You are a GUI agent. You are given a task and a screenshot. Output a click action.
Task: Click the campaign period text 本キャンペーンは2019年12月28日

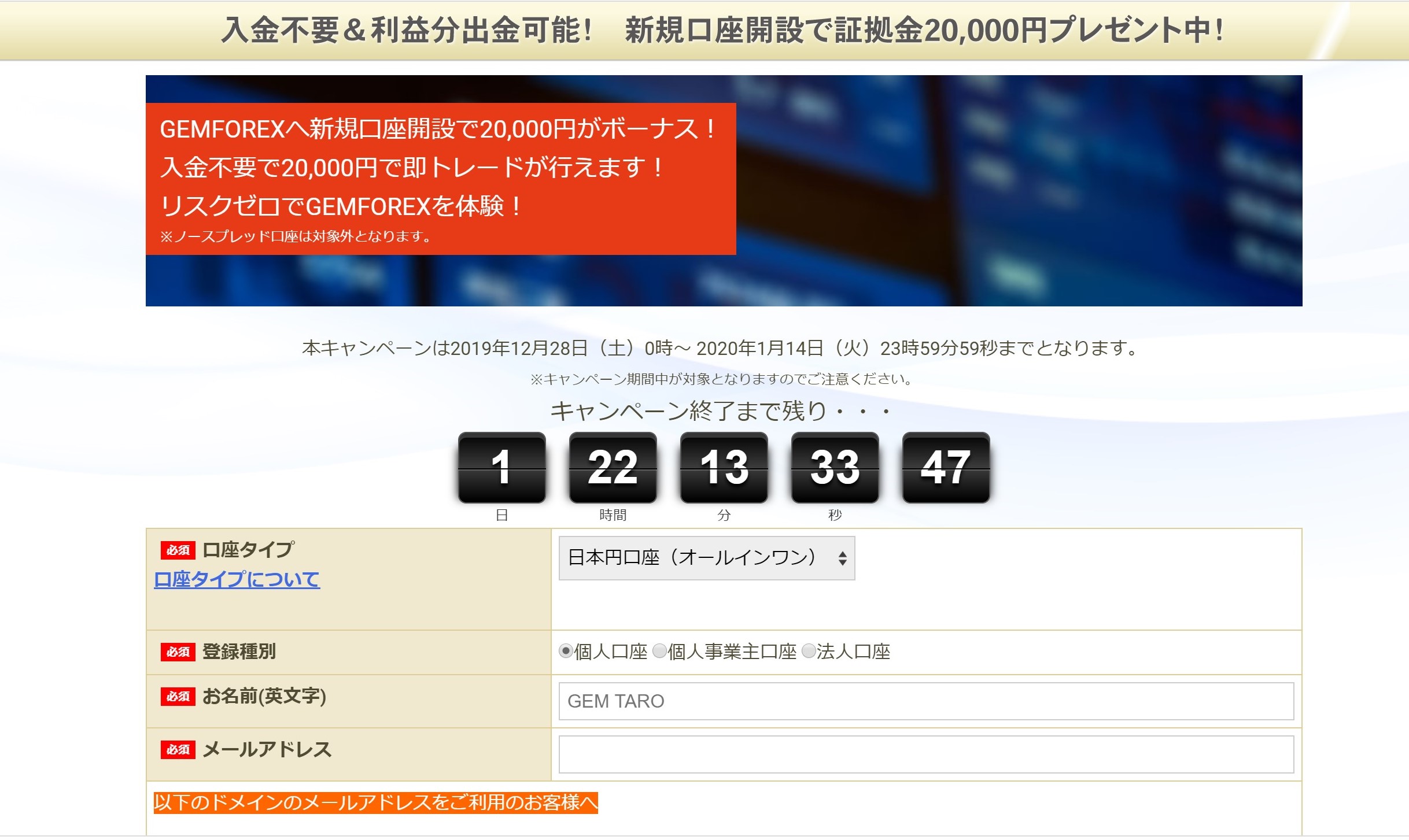point(721,348)
